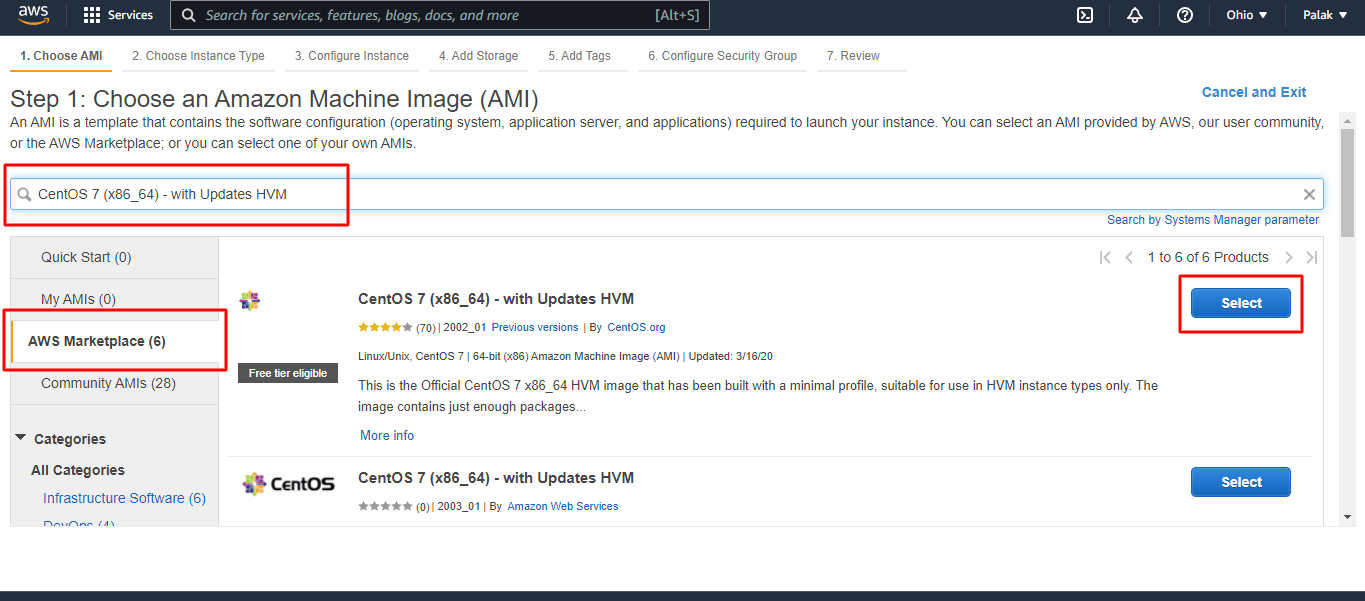Open Quick Start (0) list
The height and width of the screenshot is (601, 1365).
click(x=86, y=257)
